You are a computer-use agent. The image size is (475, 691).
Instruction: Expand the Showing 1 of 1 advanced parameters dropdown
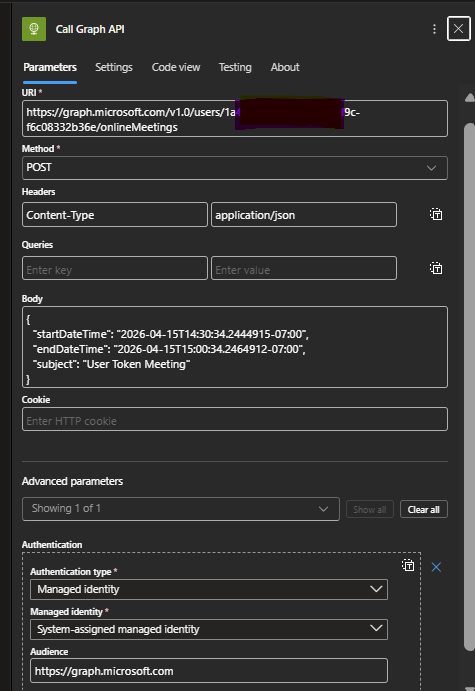[181, 509]
